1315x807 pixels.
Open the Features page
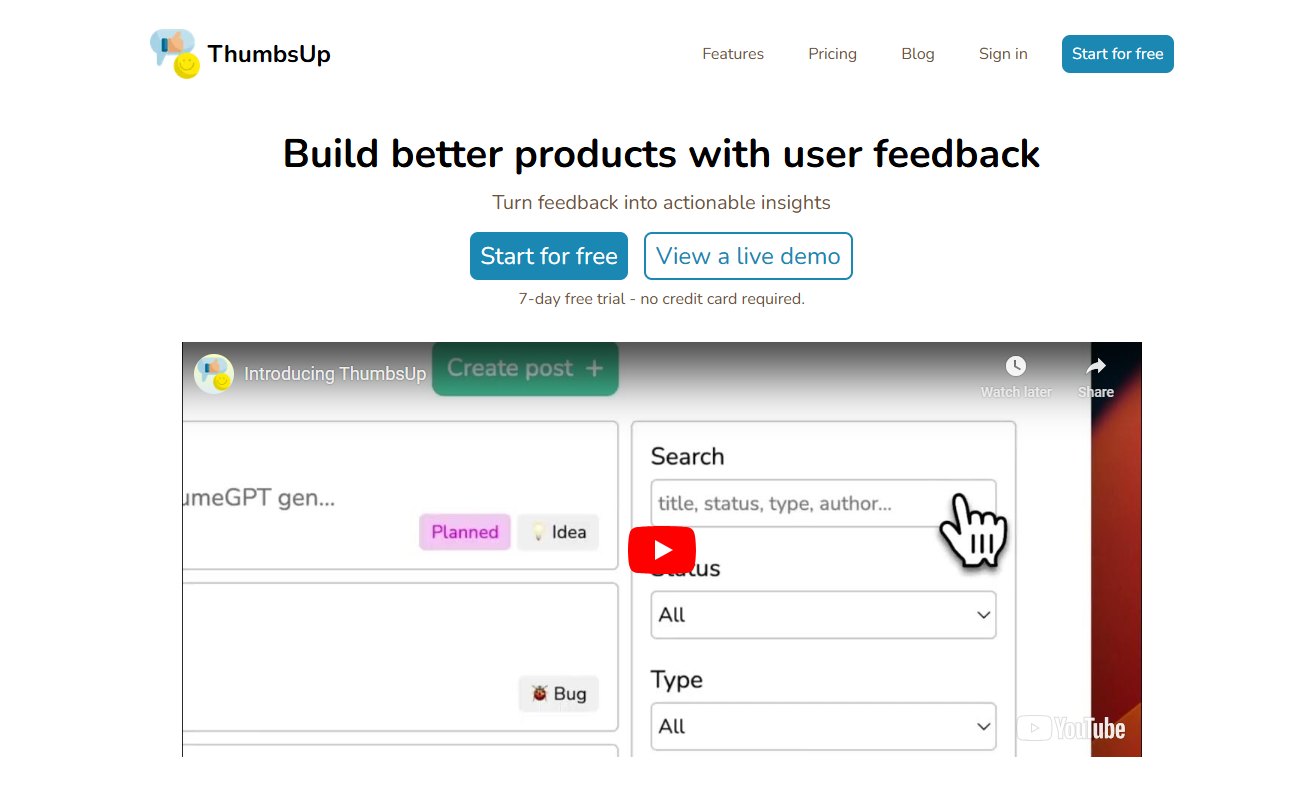(x=733, y=54)
